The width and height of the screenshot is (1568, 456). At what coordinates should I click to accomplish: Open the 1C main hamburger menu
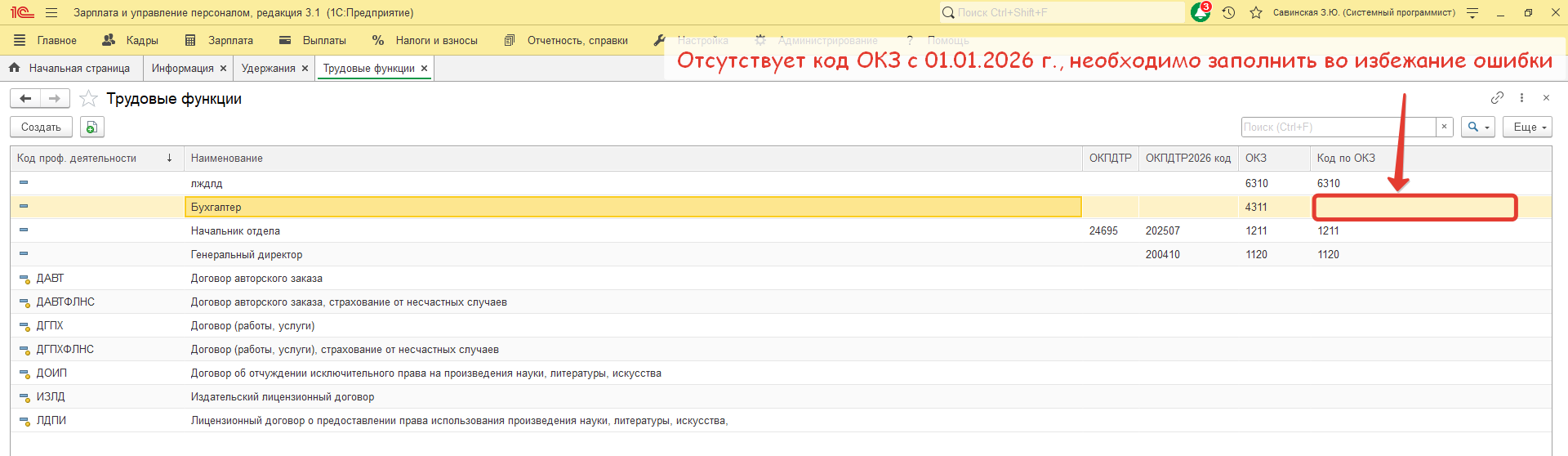[x=51, y=12]
